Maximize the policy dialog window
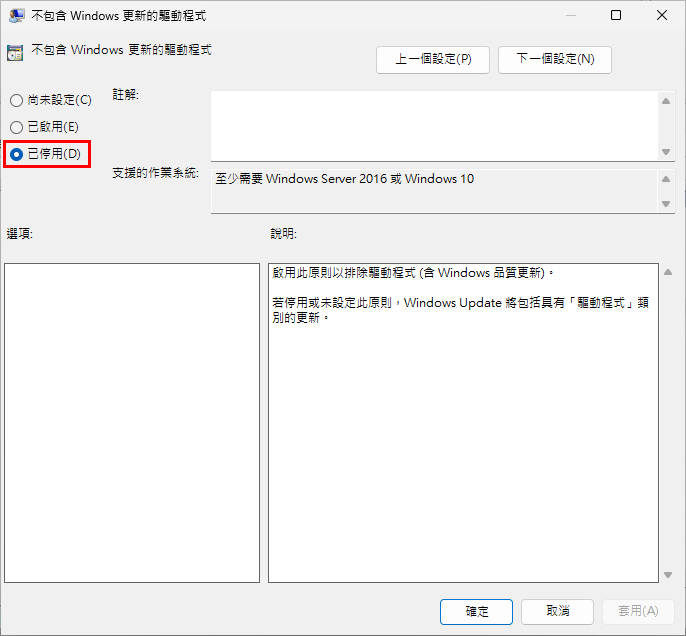Screen dimensions: 686x636 616,15
